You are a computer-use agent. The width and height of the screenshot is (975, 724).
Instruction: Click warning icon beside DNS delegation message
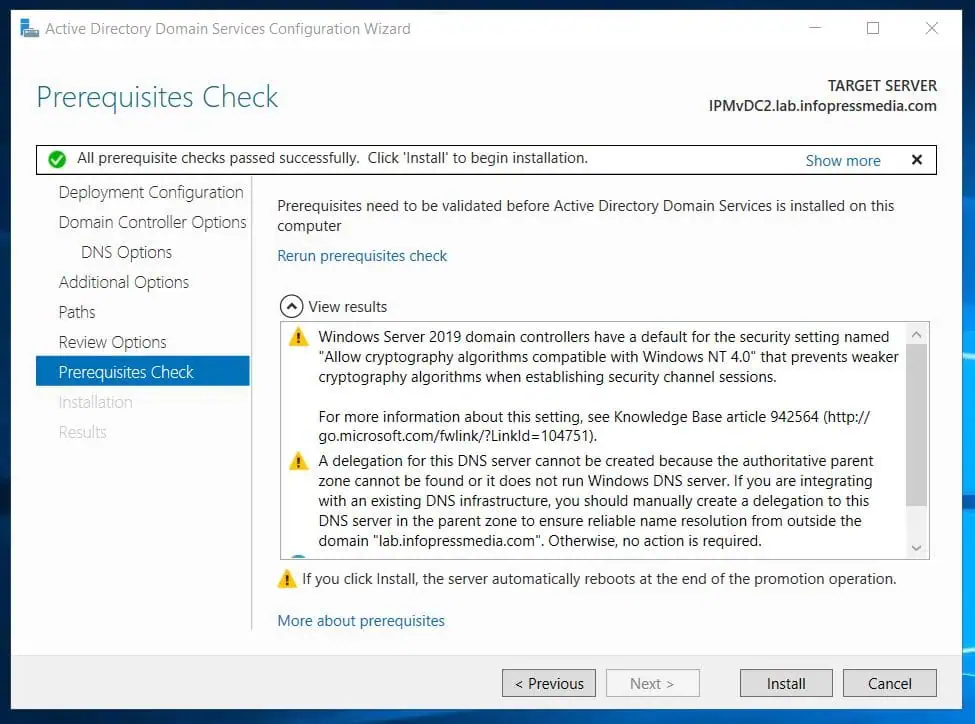coord(298,461)
